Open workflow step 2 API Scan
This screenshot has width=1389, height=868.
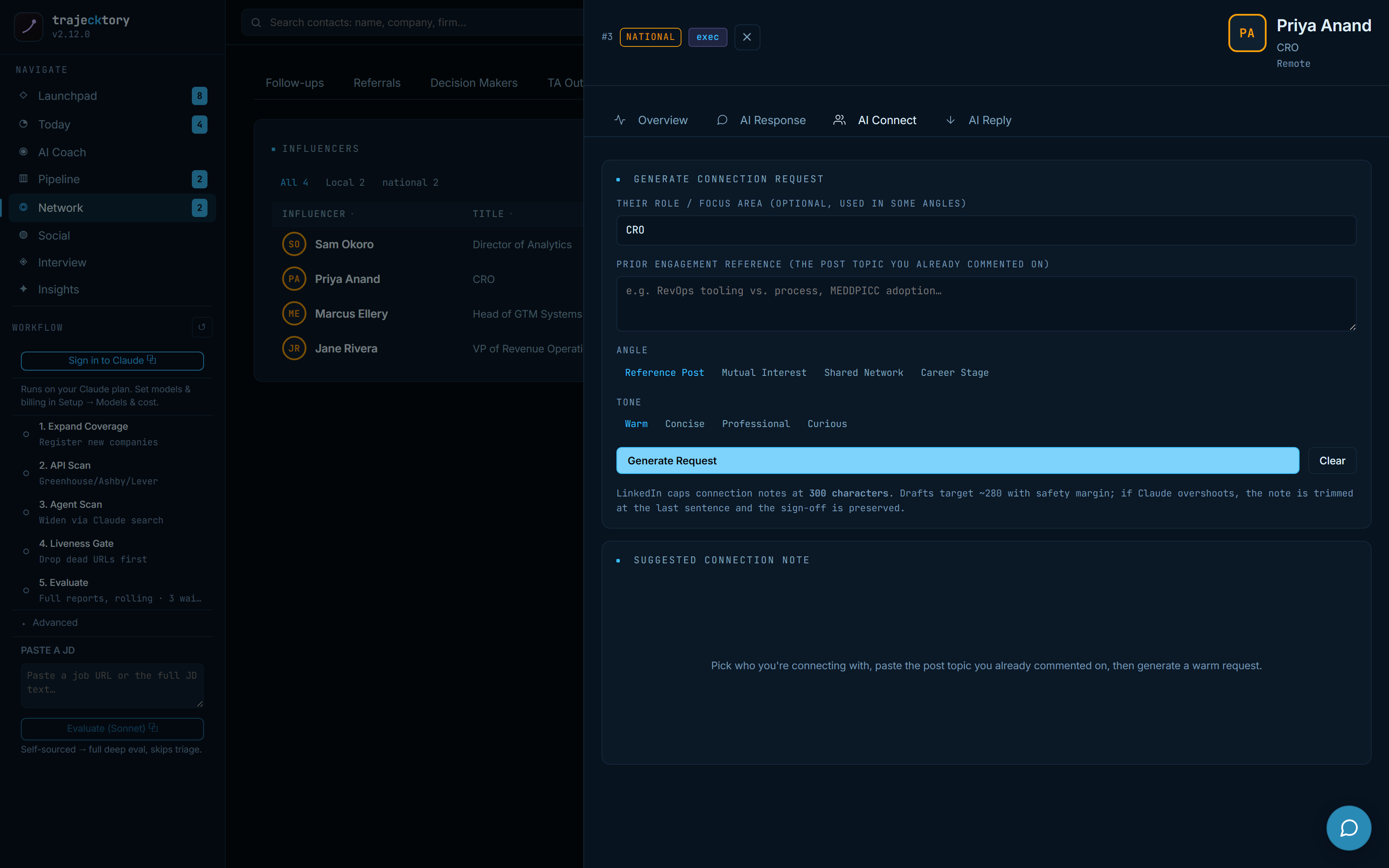112,473
